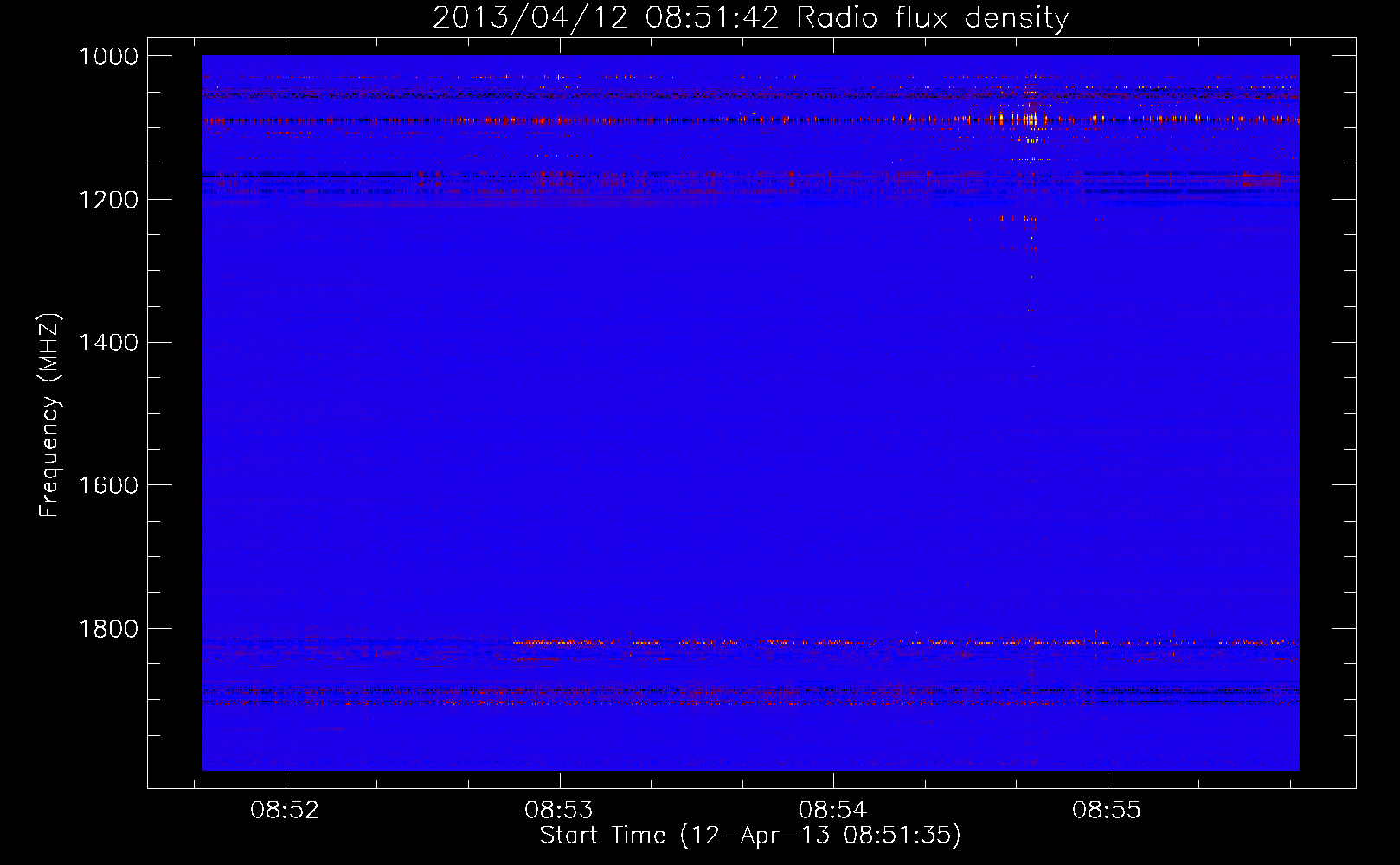Click the 1800 frequency tick label
The height and width of the screenshot is (865, 1400).
pos(108,629)
